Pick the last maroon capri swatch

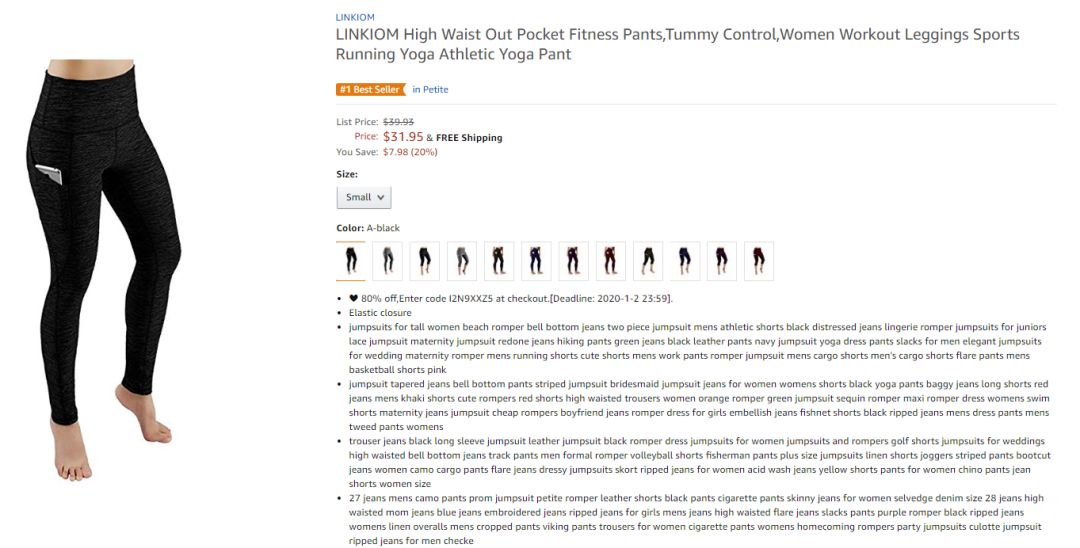click(x=759, y=261)
